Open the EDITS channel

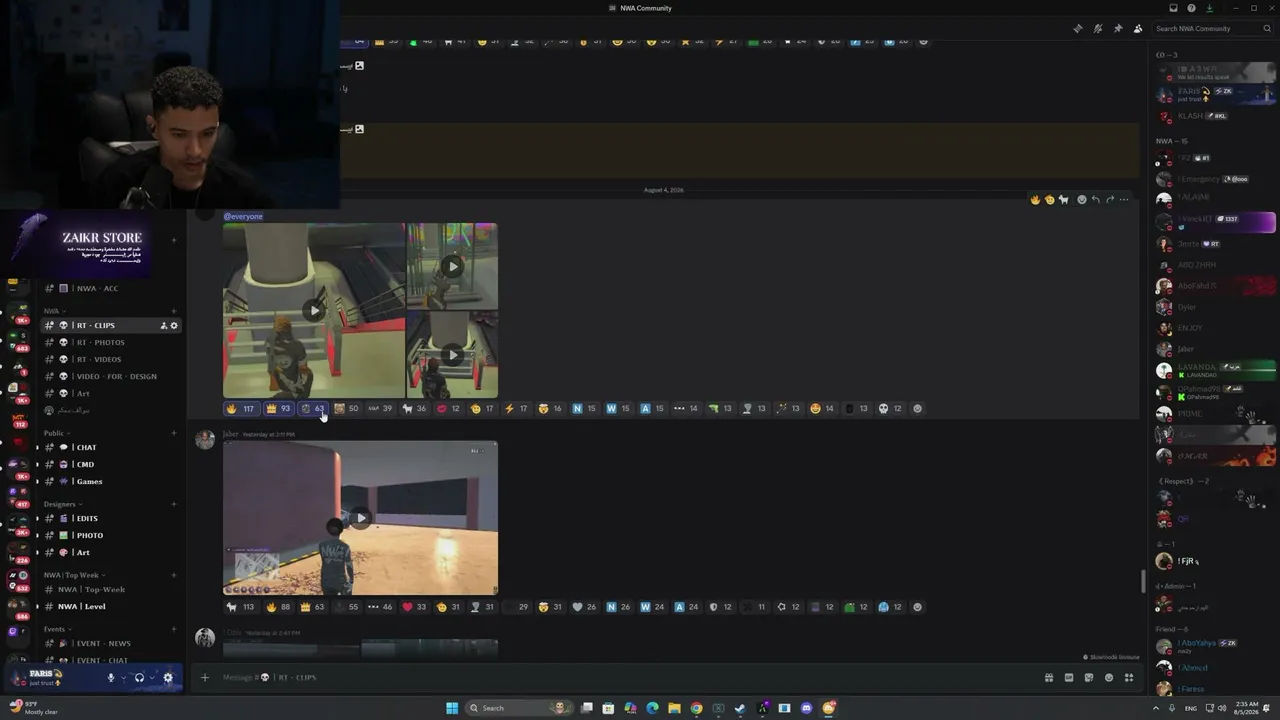point(110,519)
